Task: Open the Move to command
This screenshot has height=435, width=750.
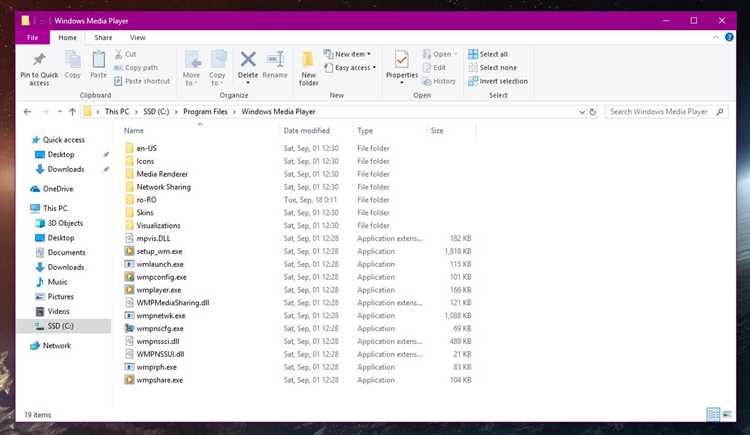Action: pyautogui.click(x=191, y=67)
